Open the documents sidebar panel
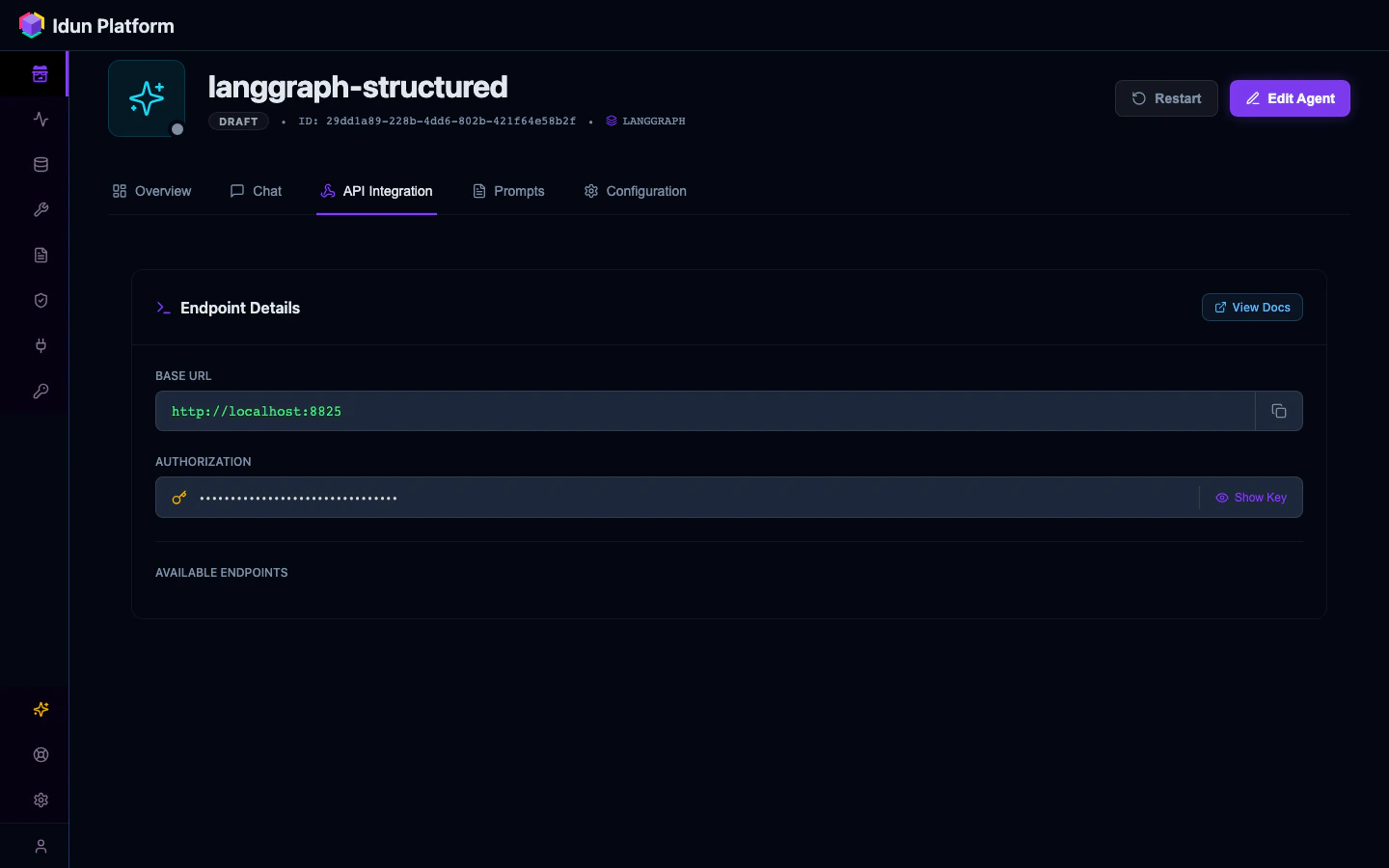1389x868 pixels. [41, 255]
